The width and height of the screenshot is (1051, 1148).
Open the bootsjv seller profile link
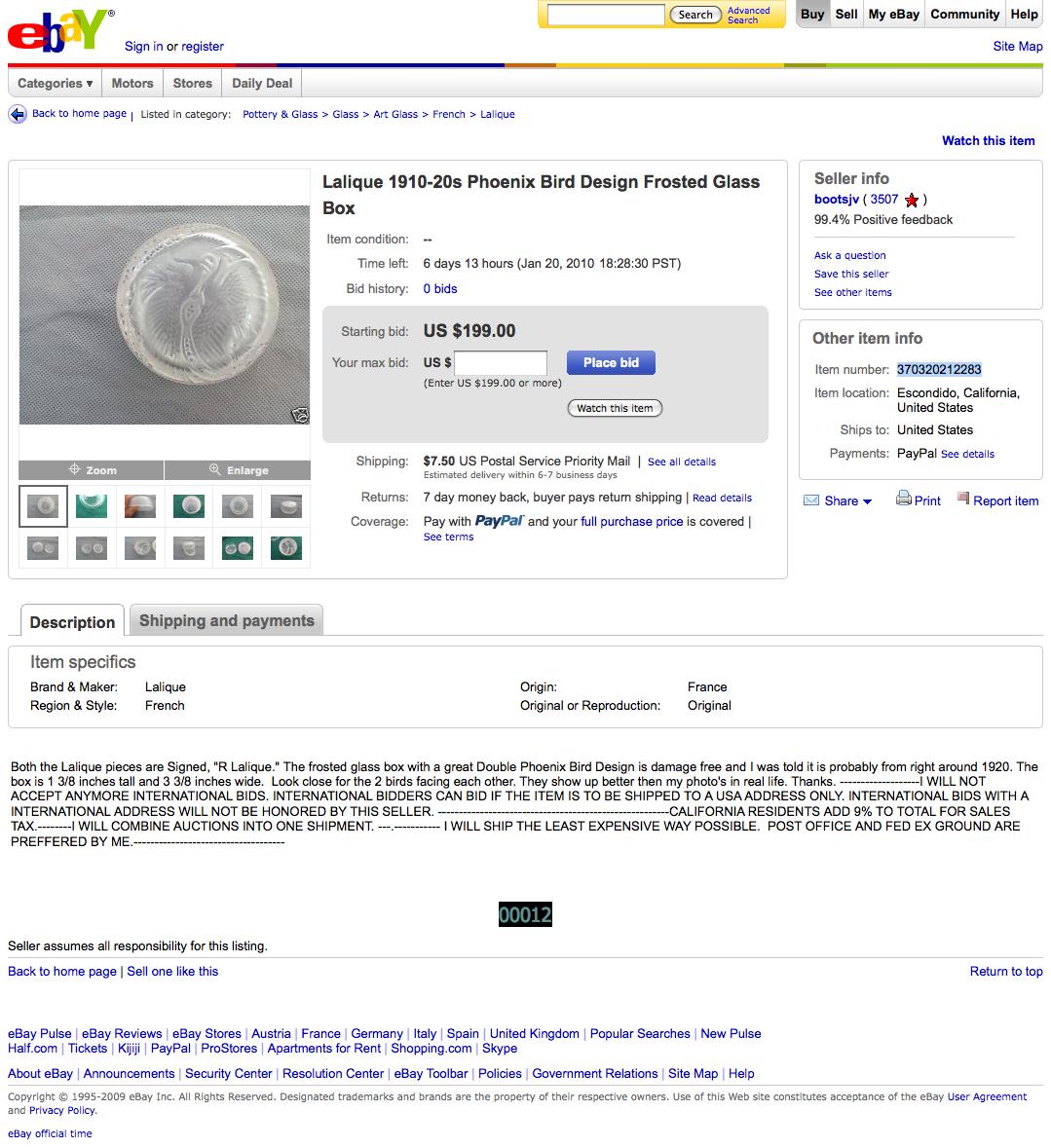[x=836, y=200]
